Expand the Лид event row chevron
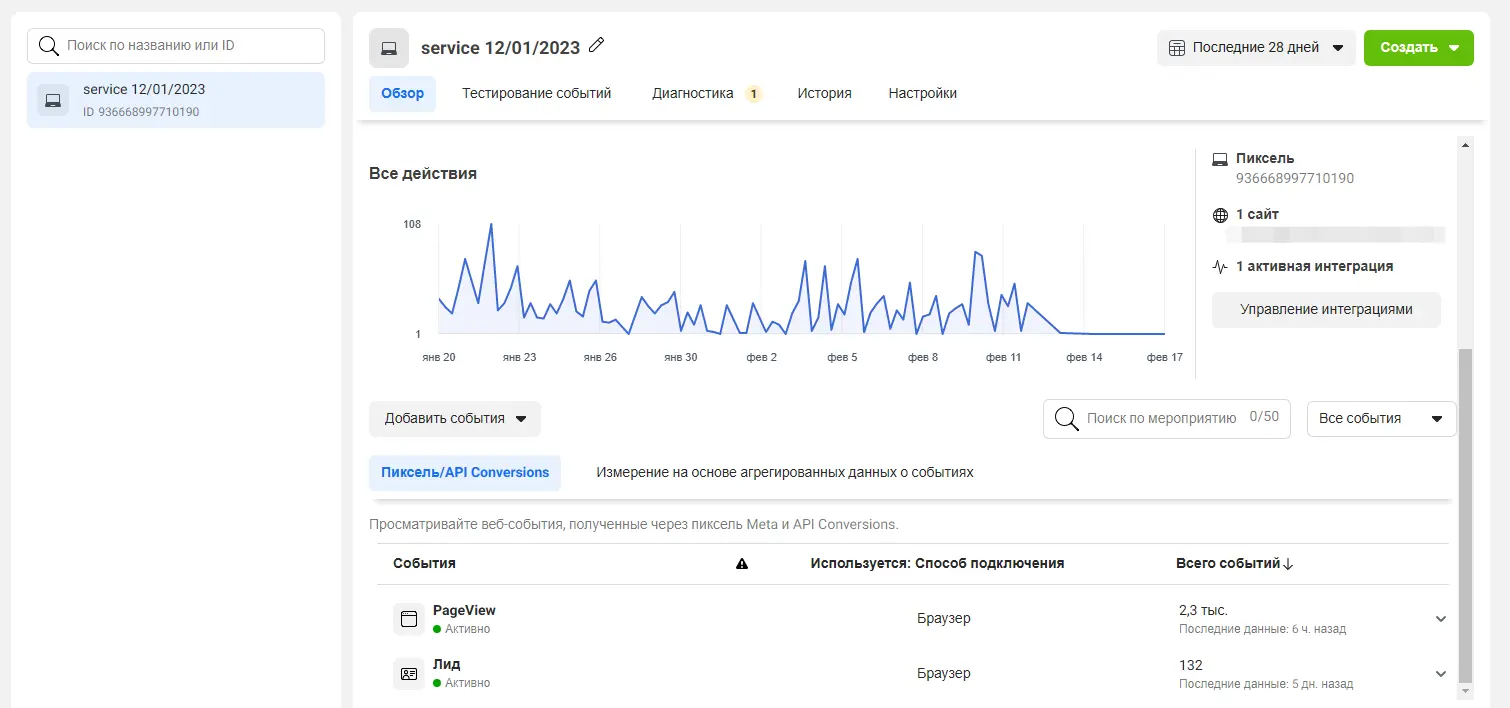The width and height of the screenshot is (1510, 708). (1441, 674)
